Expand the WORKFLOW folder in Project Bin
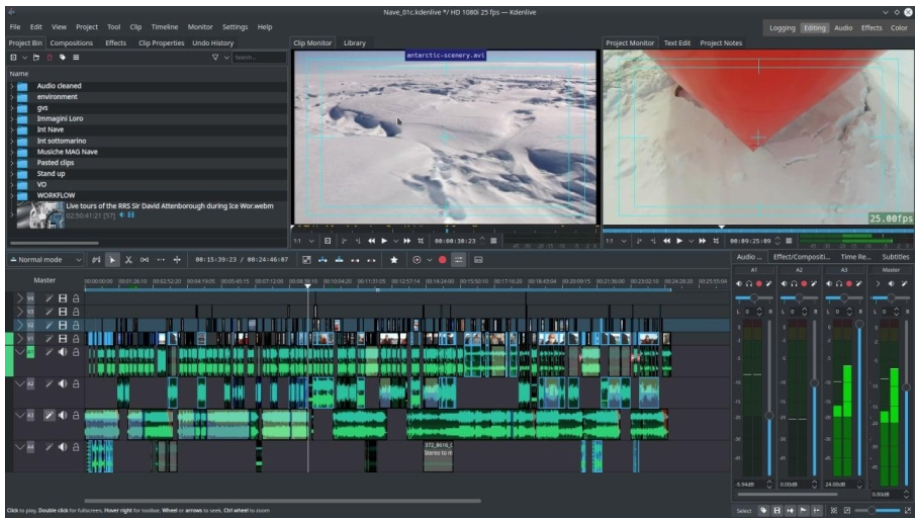The height and width of the screenshot is (524, 919). click(x=12, y=195)
